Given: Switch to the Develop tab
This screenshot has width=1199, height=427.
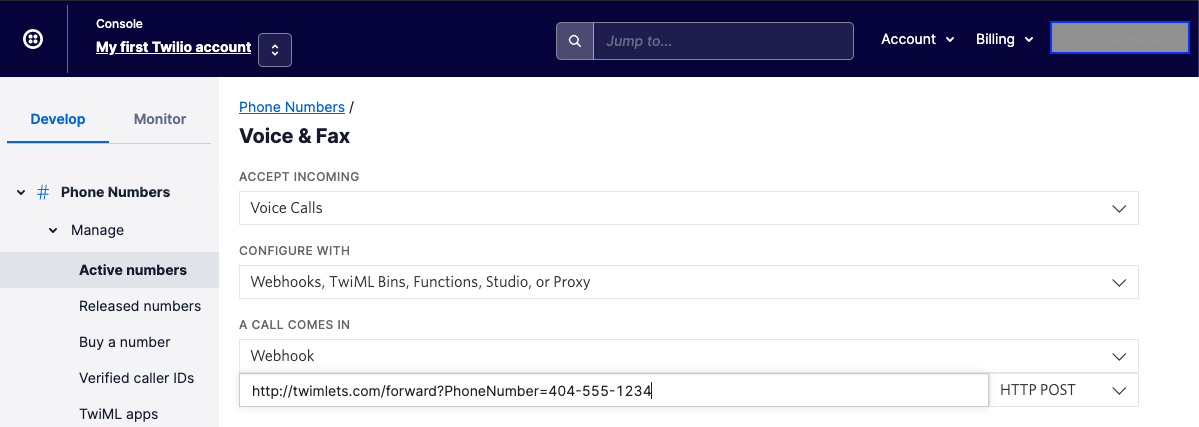Looking at the screenshot, I should coord(58,119).
